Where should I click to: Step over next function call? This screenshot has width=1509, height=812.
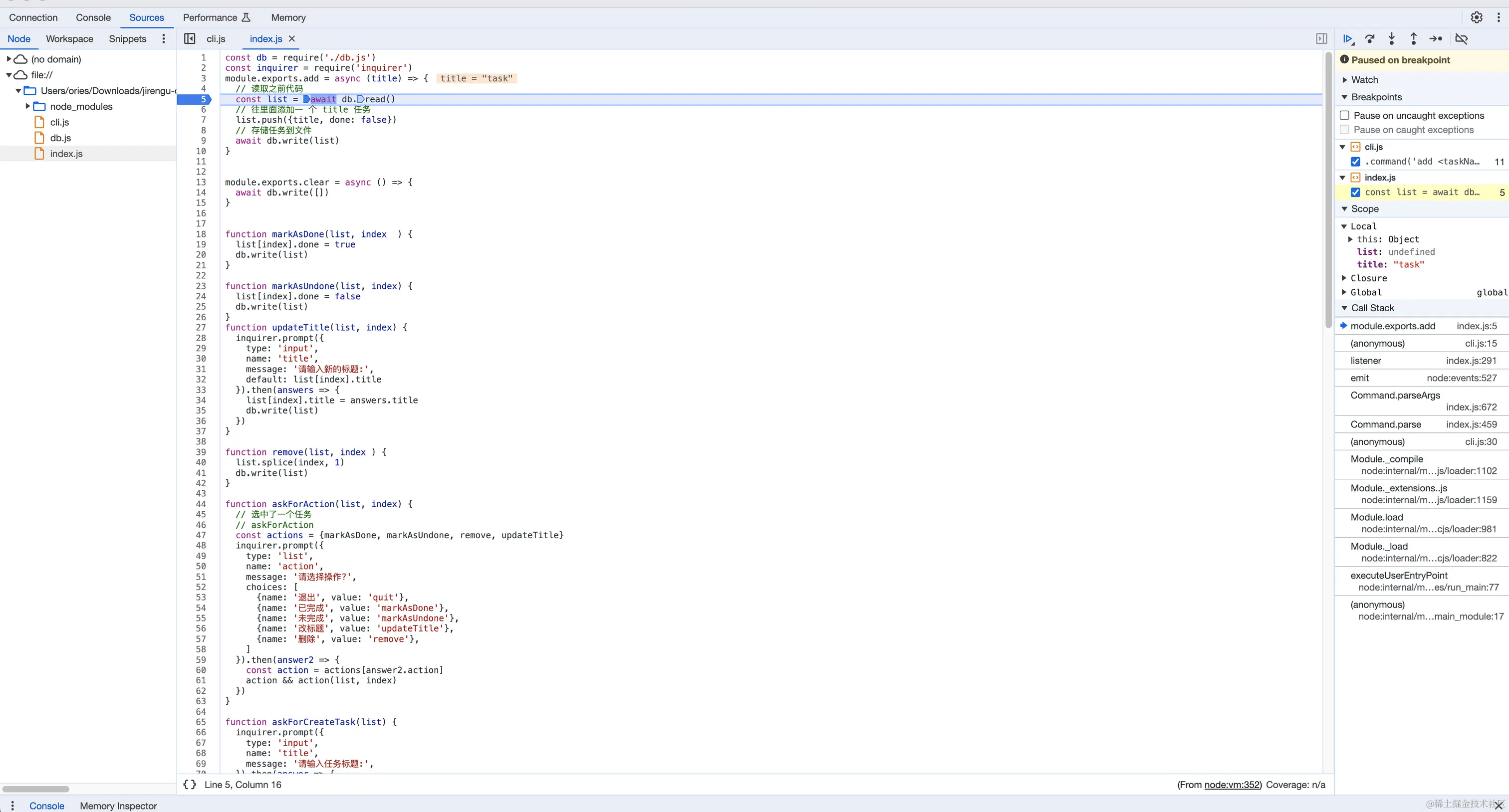tap(1370, 38)
